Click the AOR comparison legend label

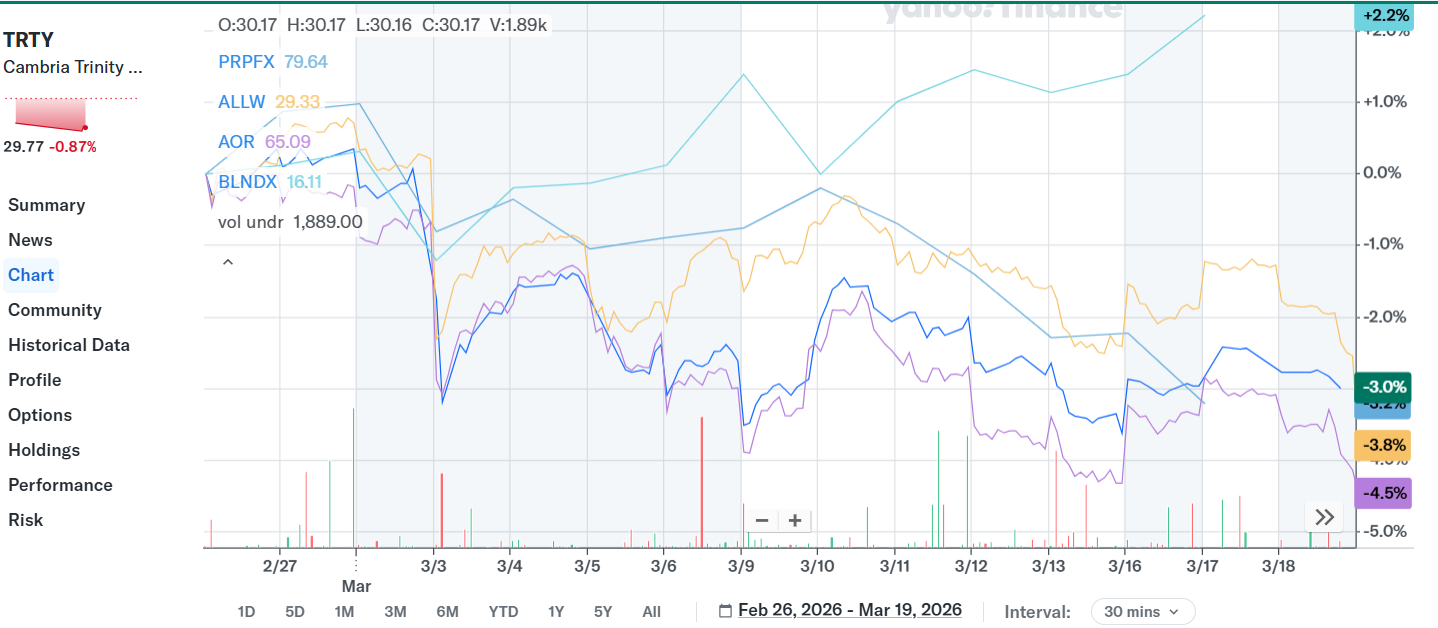(x=237, y=142)
